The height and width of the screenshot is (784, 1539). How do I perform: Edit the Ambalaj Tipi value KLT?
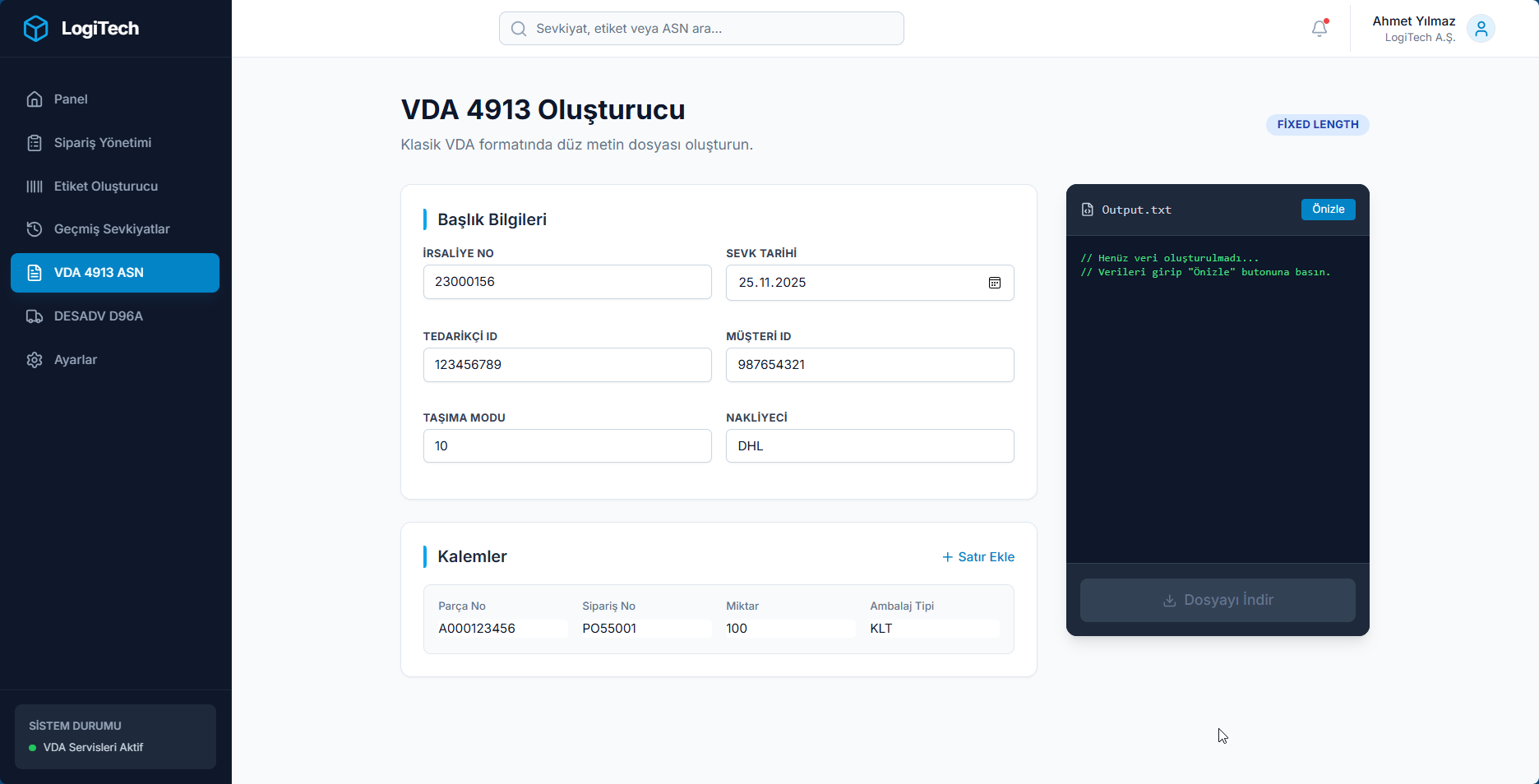(x=934, y=629)
